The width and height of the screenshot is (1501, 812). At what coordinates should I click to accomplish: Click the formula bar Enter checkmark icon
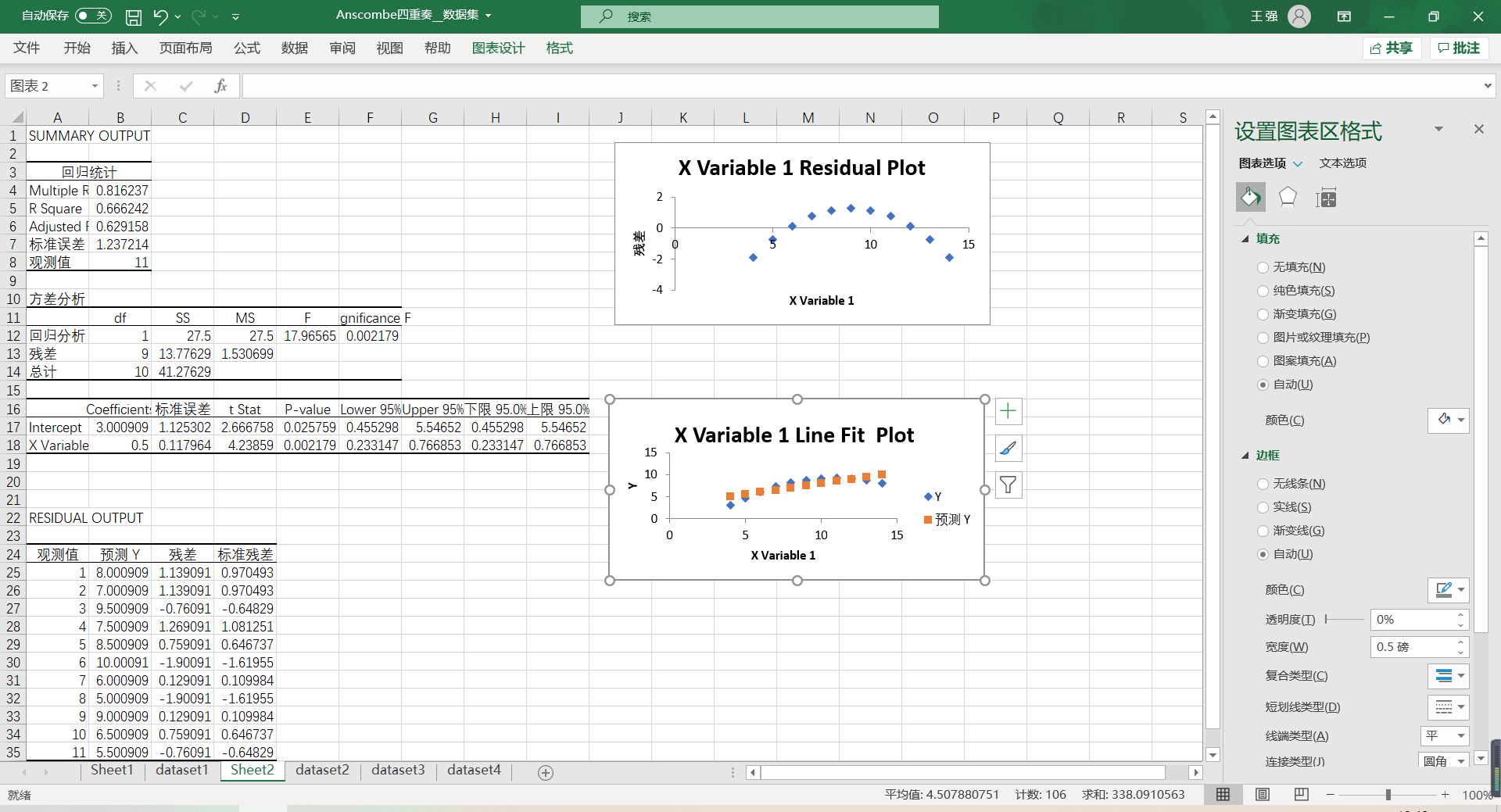(186, 86)
